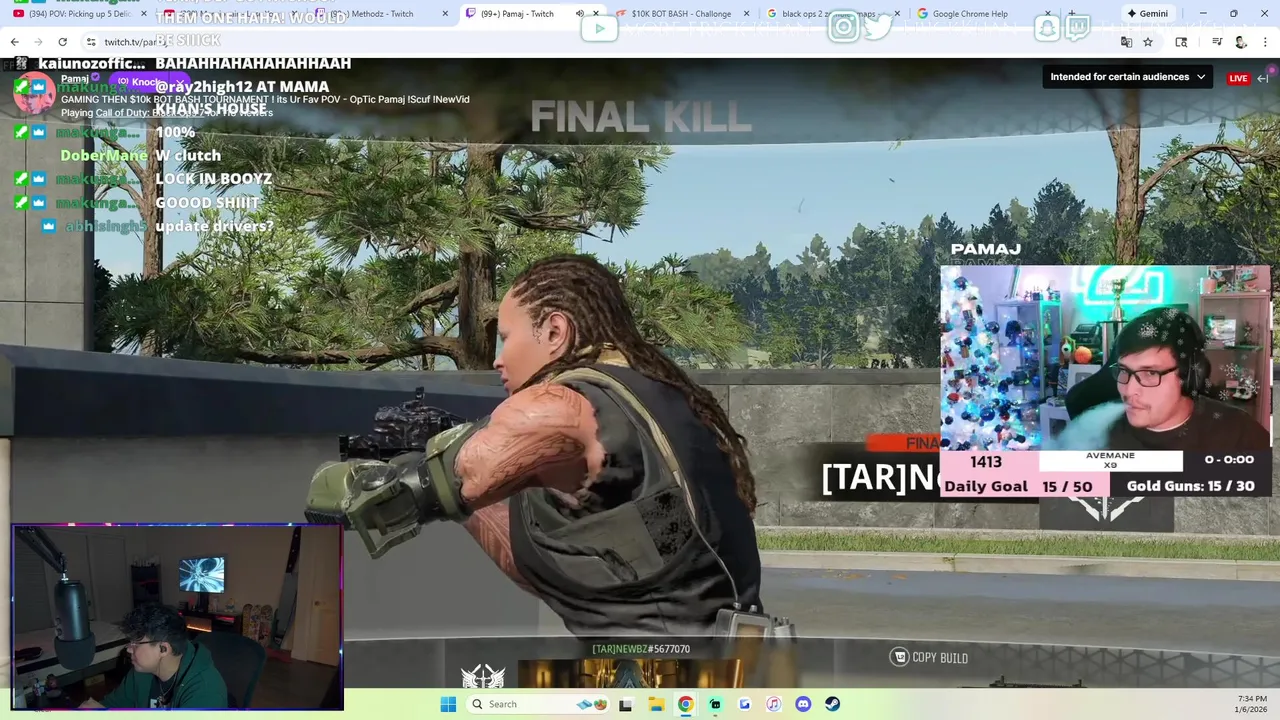This screenshot has width=1280, height=720.
Task: Open the Chrome profile avatar
Action: click(x=1241, y=42)
